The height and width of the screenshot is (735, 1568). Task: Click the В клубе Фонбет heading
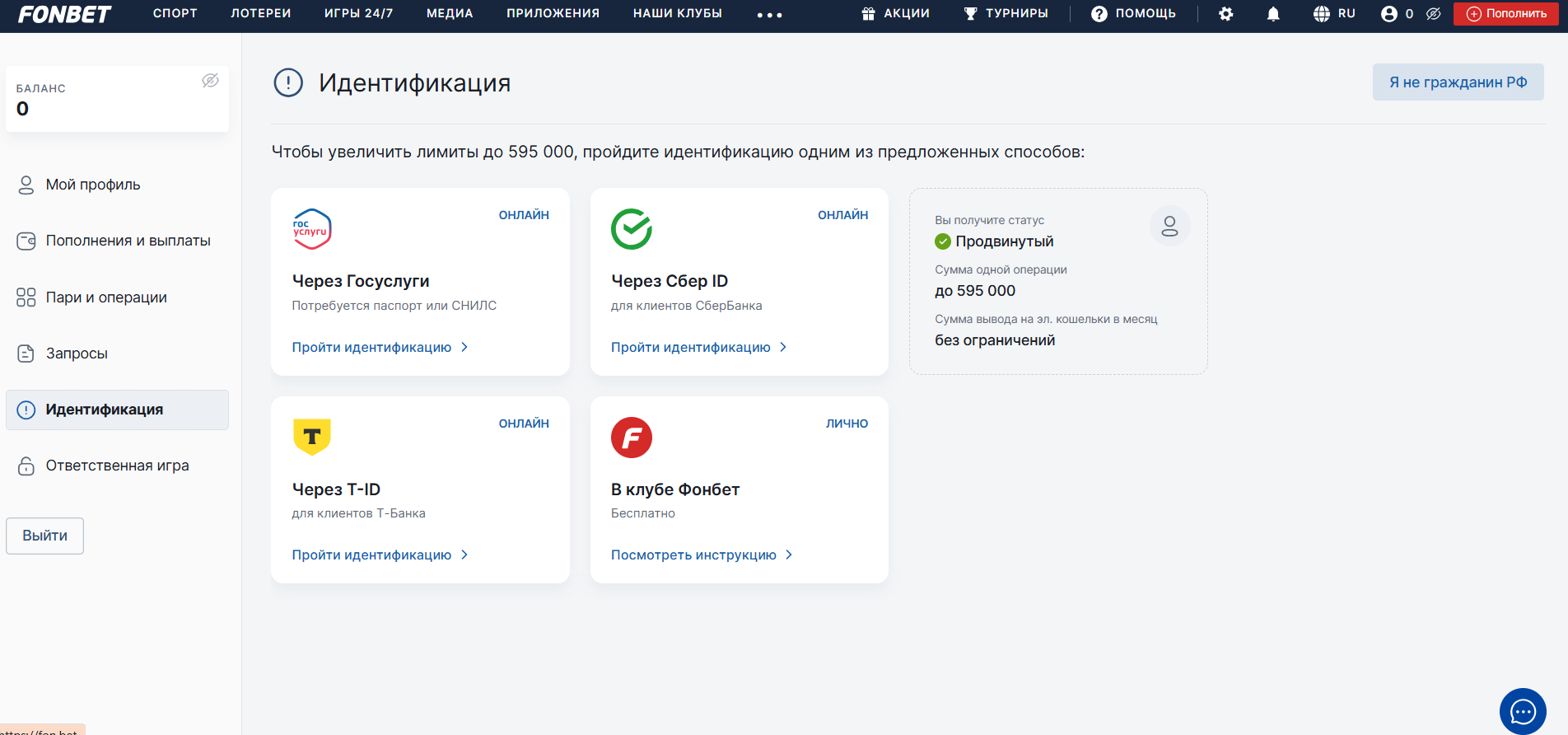tap(675, 489)
